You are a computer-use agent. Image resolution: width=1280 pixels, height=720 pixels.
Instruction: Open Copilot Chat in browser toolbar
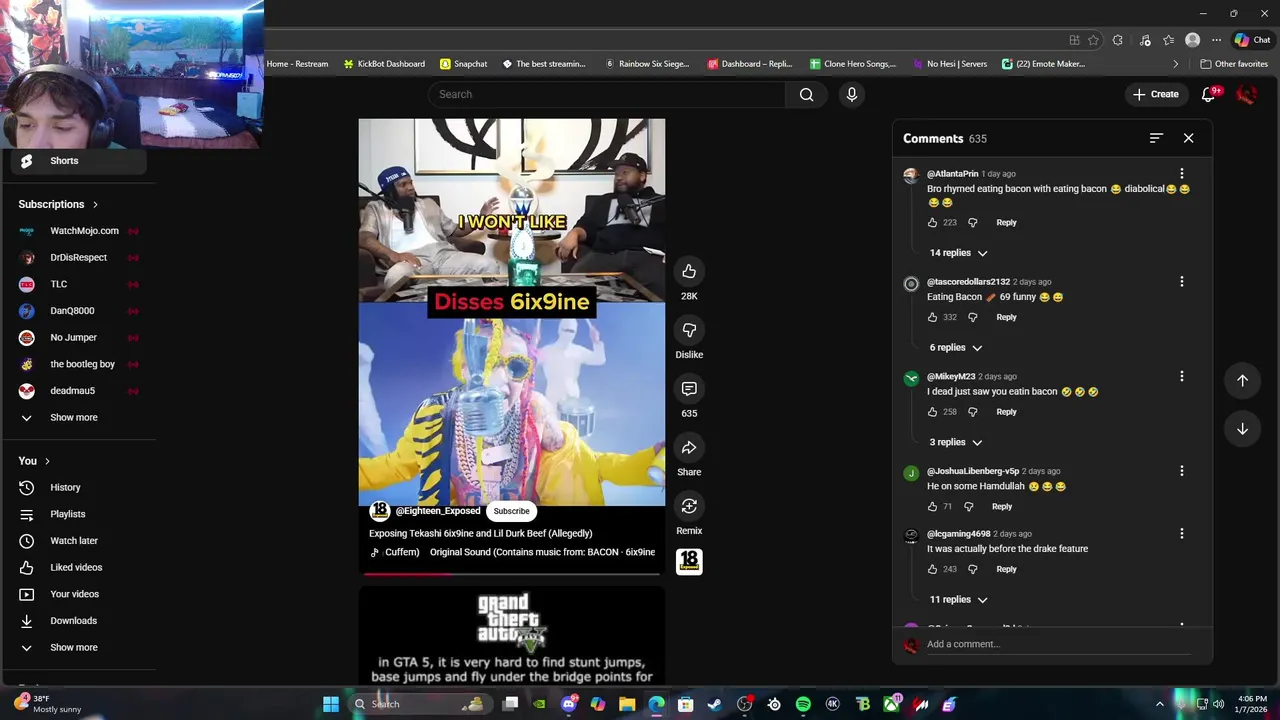pyautogui.click(x=1252, y=40)
